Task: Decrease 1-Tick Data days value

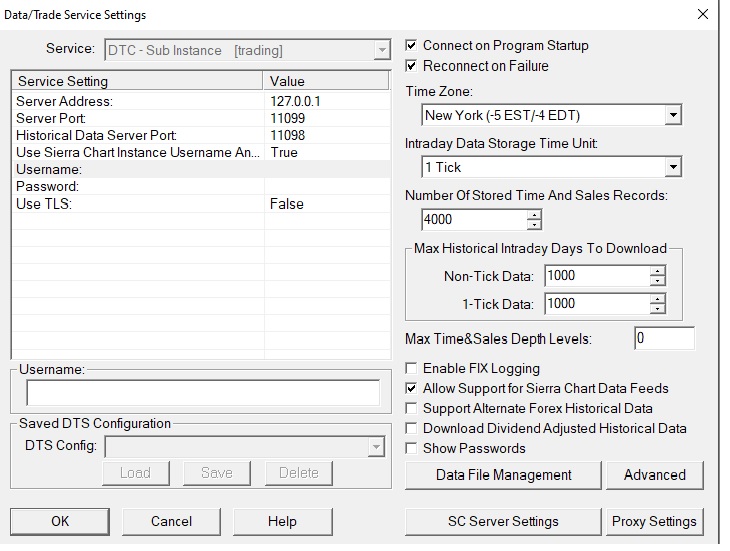Action: pos(657,309)
